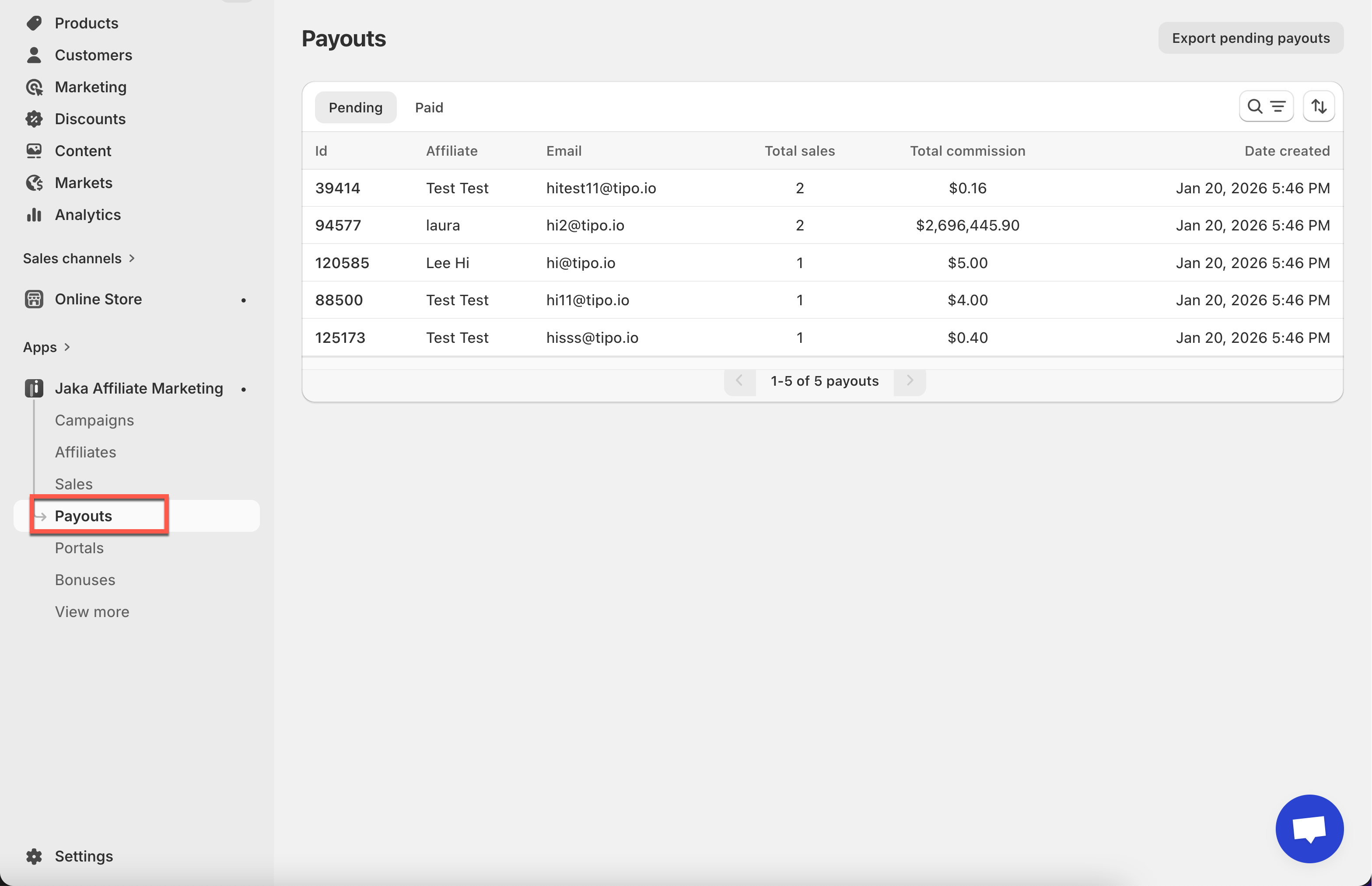Go to next payouts page
Screen dimensions: 1372x886
tap(909, 381)
